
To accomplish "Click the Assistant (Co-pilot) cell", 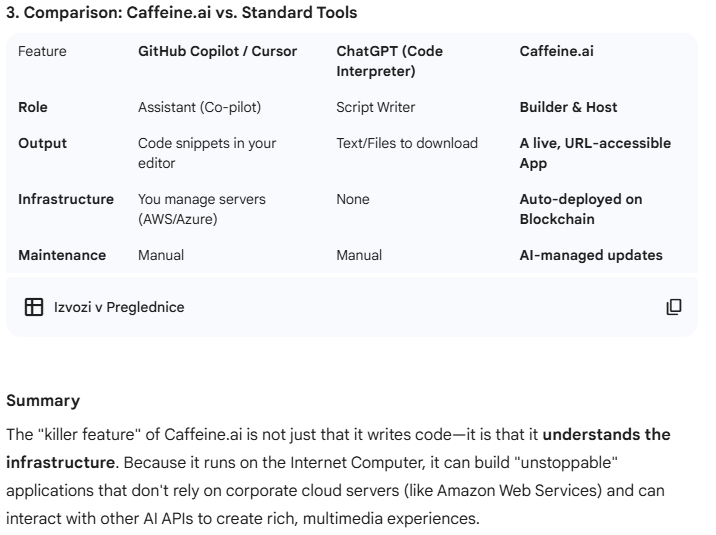I will [200, 107].
